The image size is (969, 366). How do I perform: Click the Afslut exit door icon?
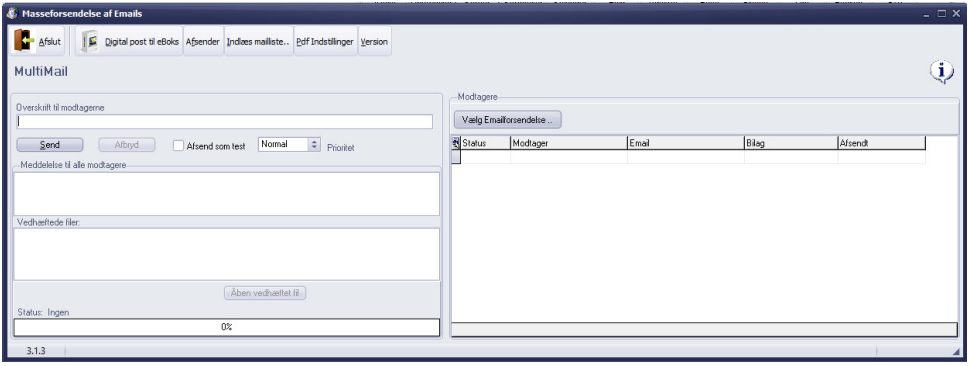(x=23, y=41)
